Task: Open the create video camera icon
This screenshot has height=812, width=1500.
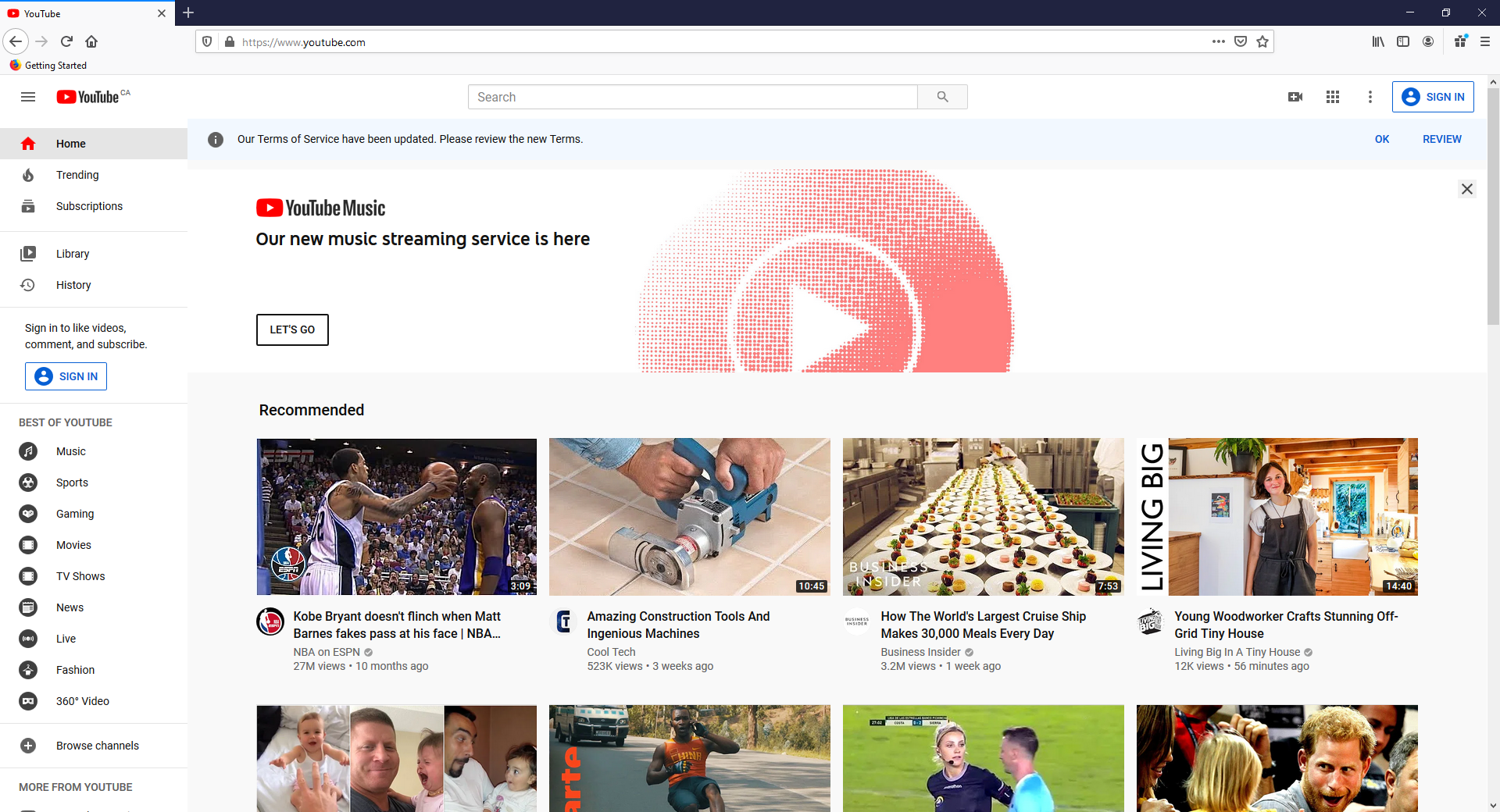Action: click(1295, 97)
